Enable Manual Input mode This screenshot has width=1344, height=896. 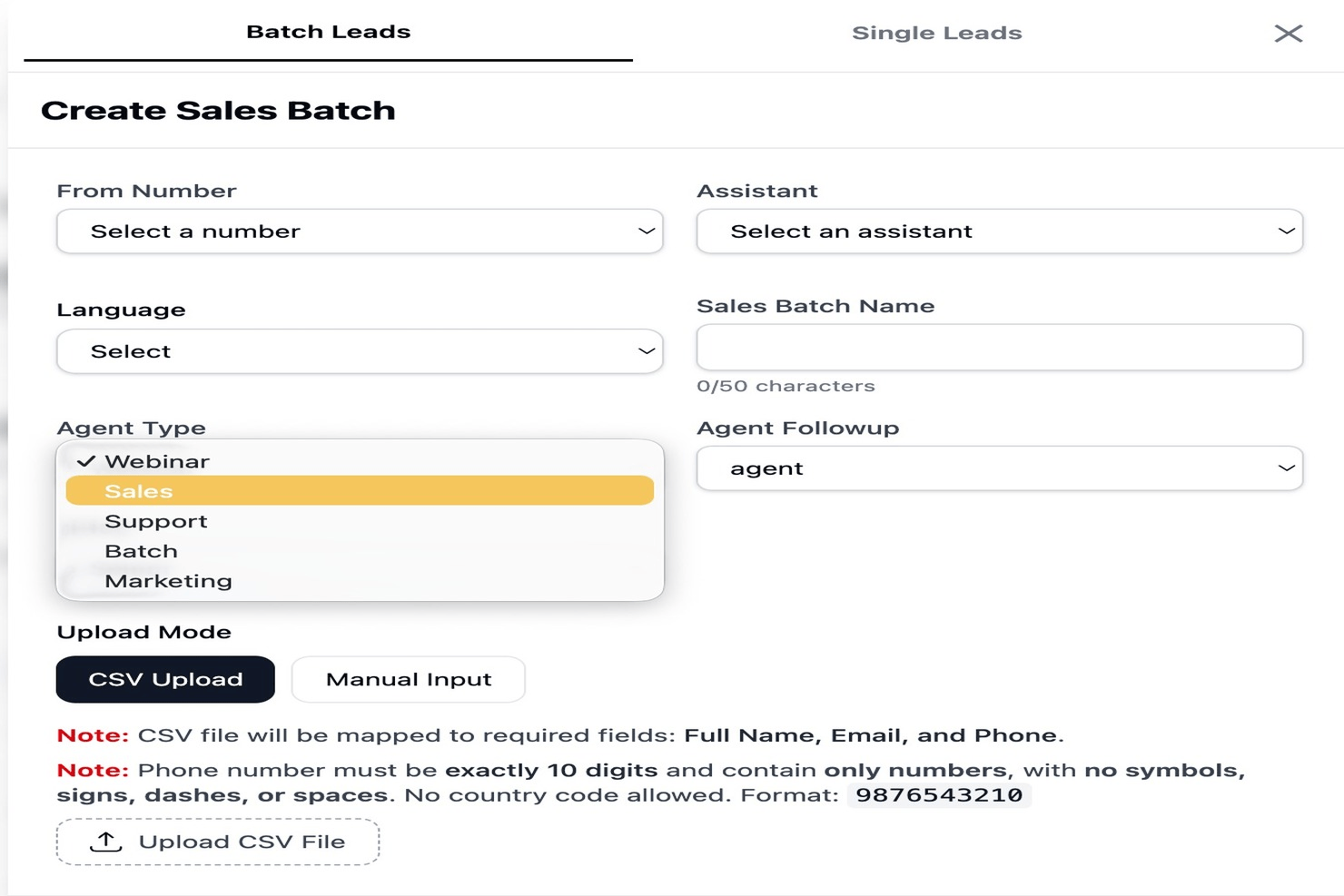(x=408, y=679)
